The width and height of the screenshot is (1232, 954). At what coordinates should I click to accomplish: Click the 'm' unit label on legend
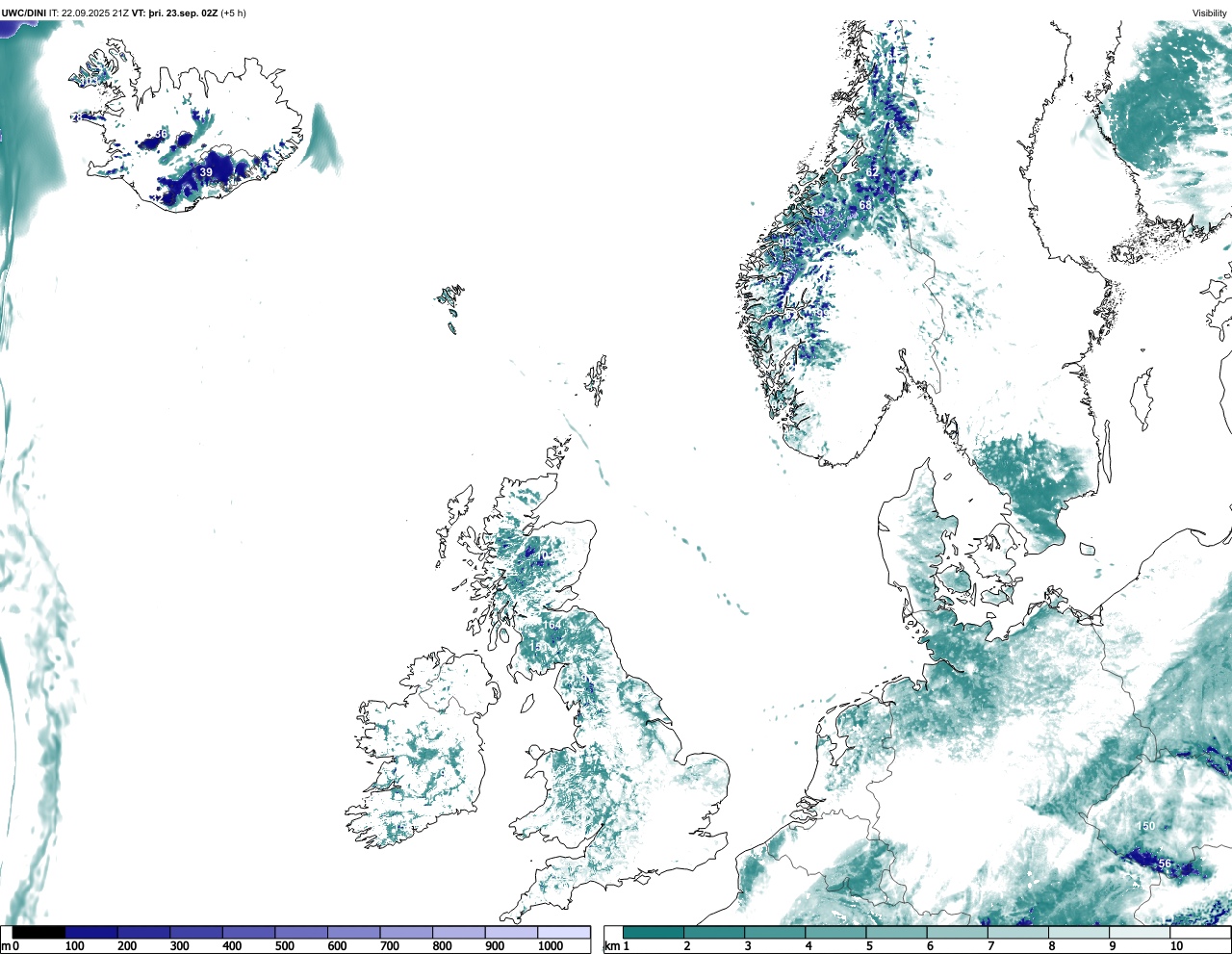(5, 947)
